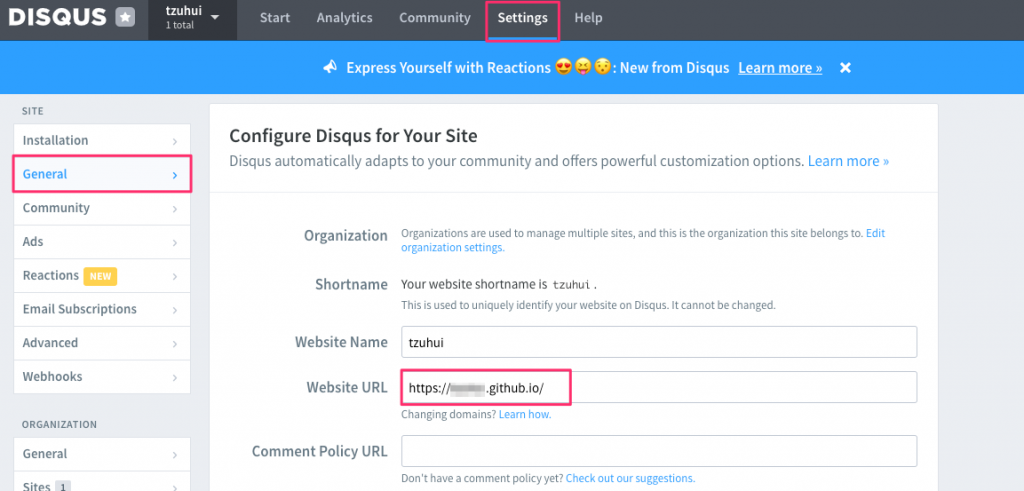Viewport: 1024px width, 491px height.
Task: Open General under Organization section
Action: coord(102,454)
